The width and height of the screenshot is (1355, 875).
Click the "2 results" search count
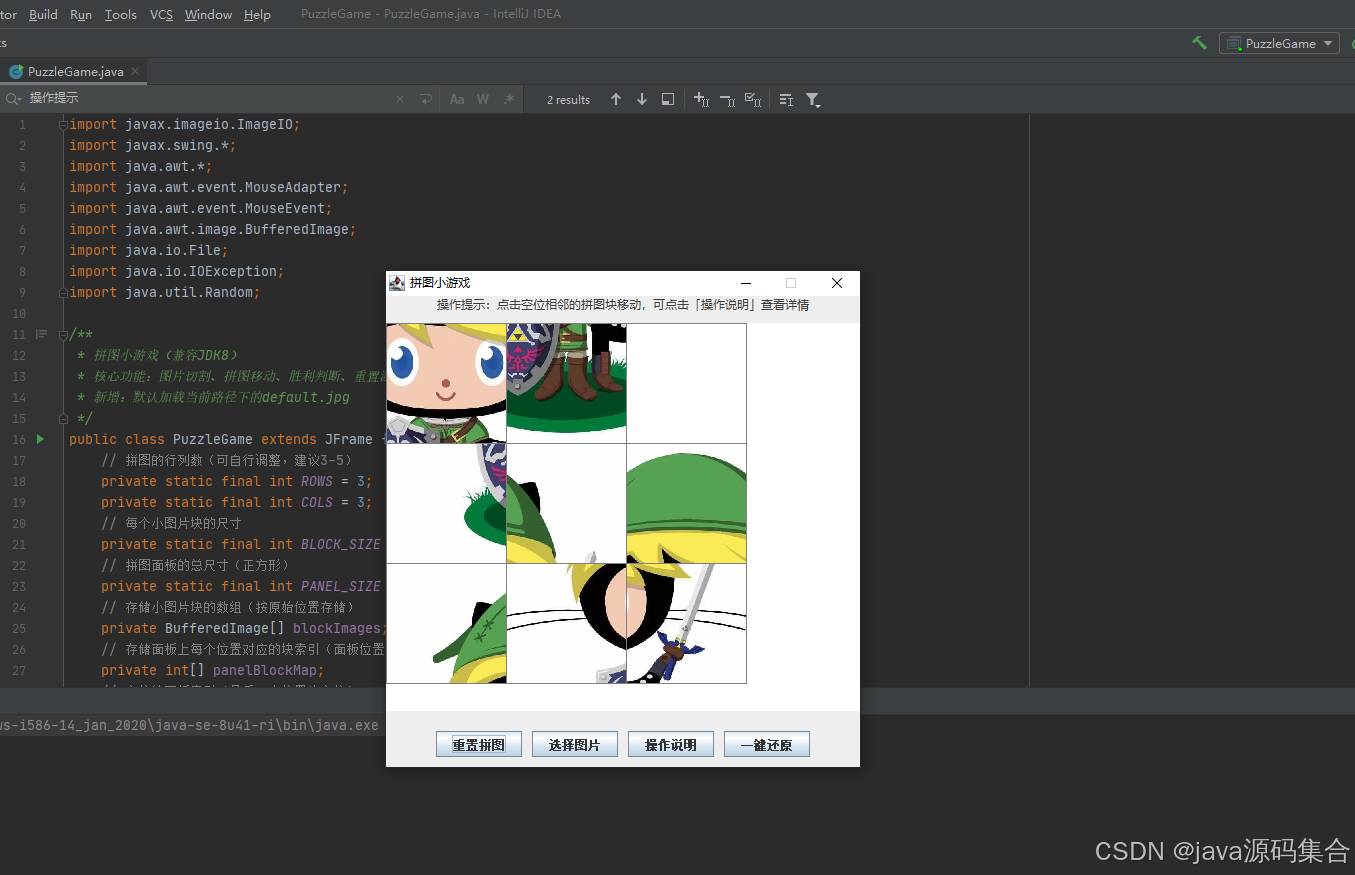(x=569, y=100)
